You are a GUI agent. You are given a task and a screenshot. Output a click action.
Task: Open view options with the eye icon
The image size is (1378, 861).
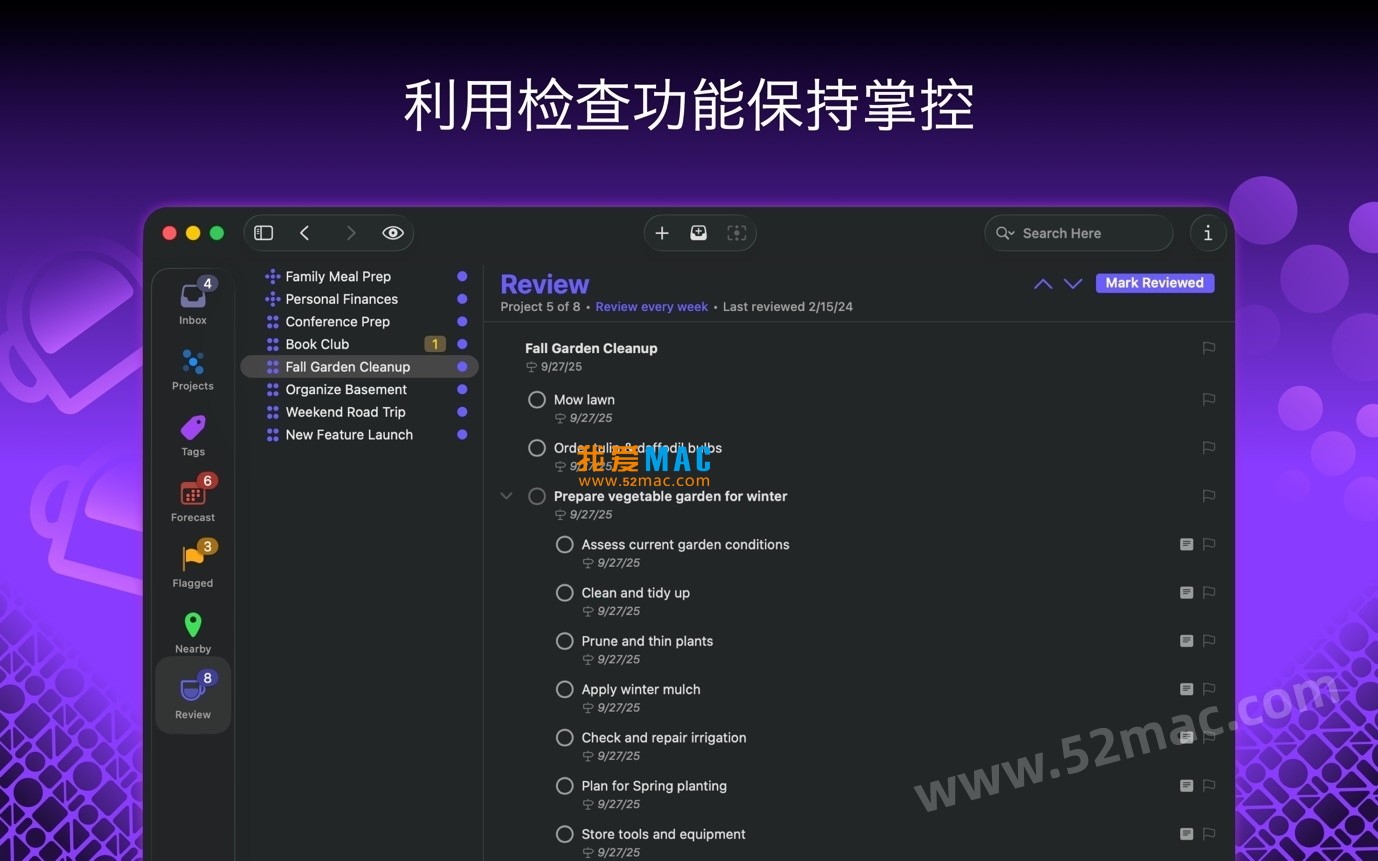[393, 232]
